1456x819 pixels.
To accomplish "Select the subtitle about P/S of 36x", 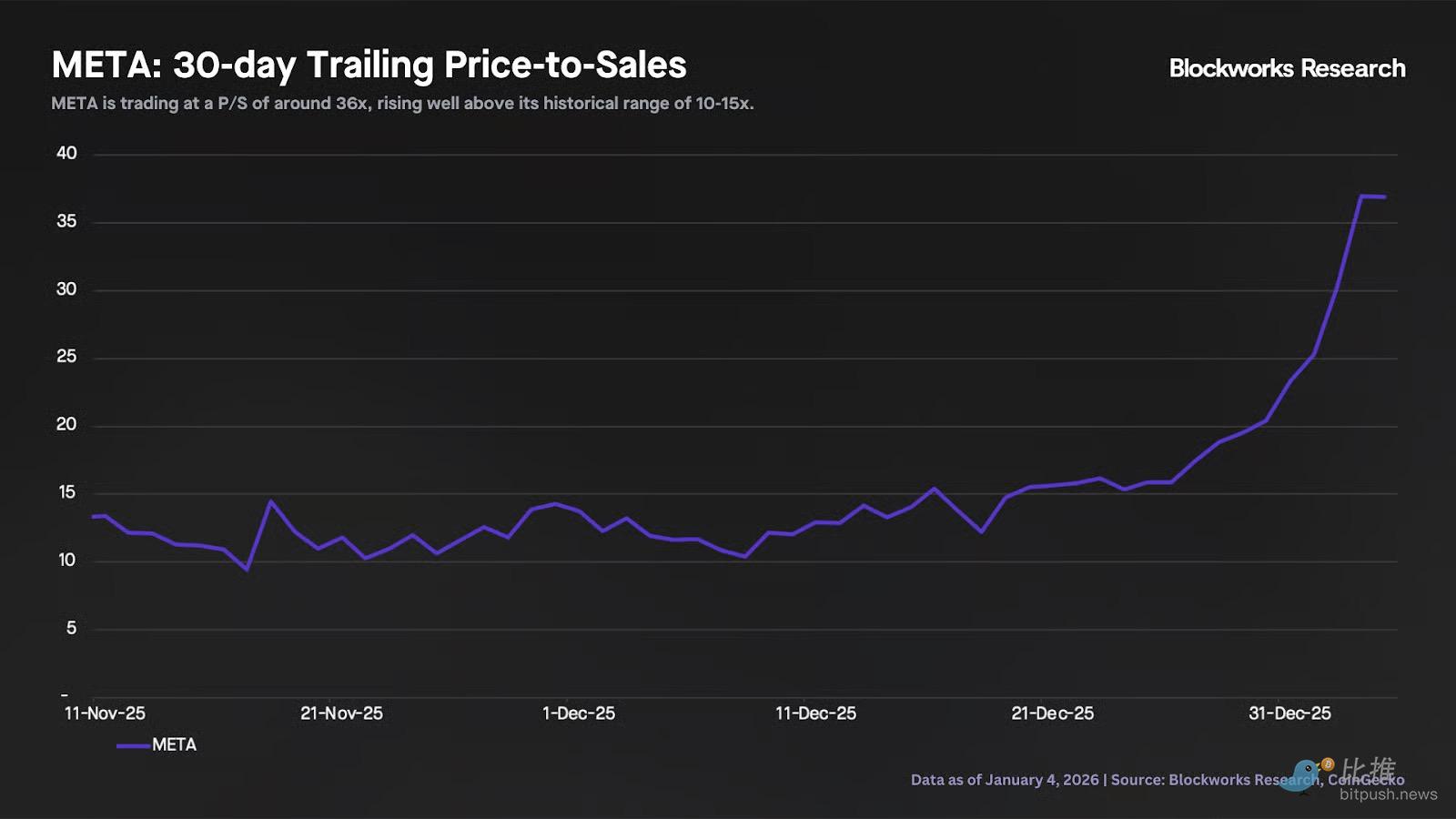I will (x=402, y=104).
